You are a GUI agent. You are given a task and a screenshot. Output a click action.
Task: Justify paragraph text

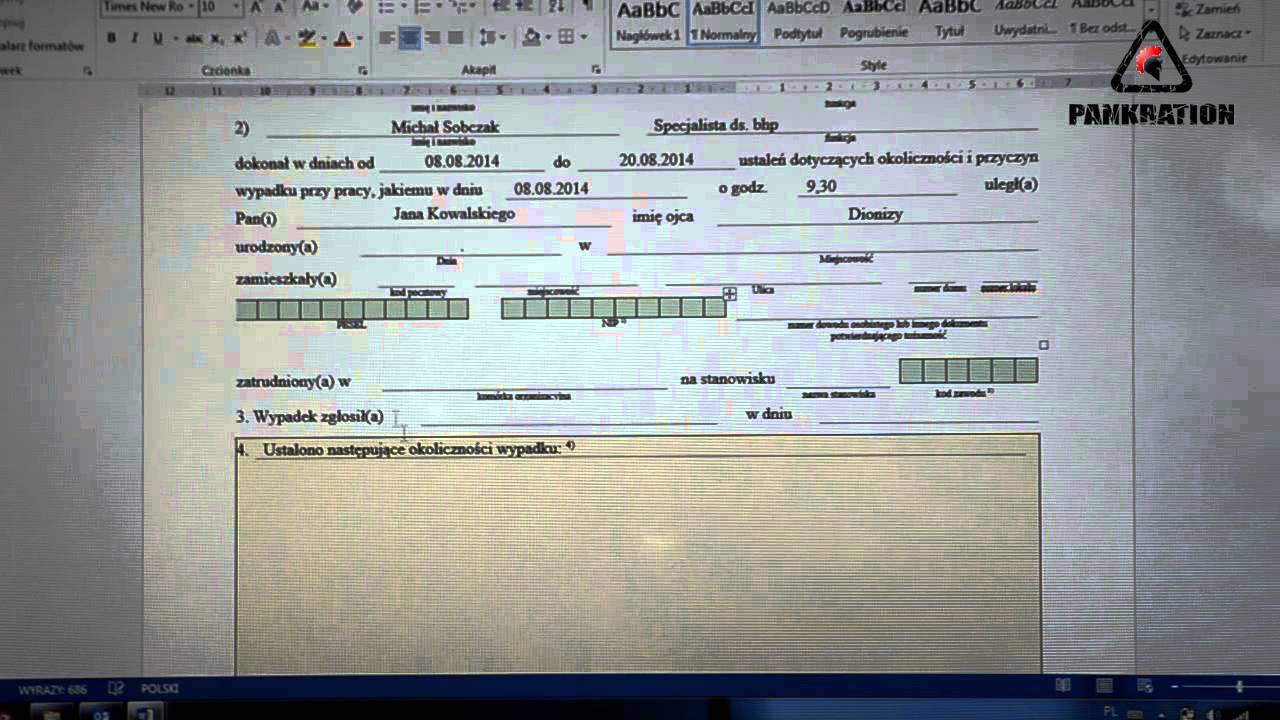(455, 38)
